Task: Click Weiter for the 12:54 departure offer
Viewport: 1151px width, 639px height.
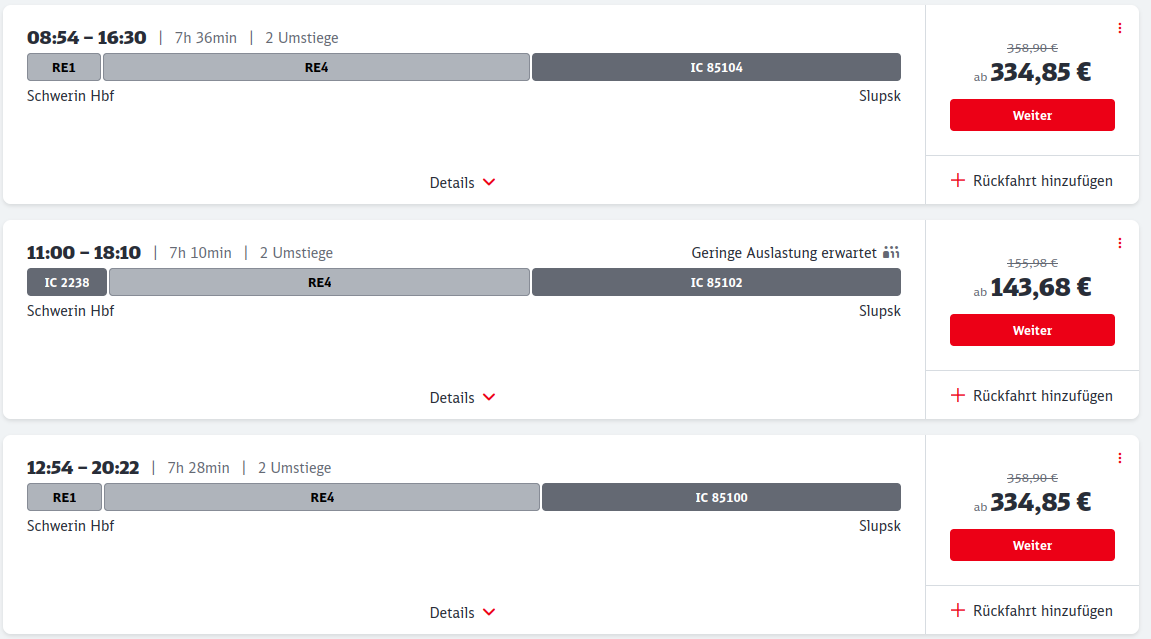Action: pyautogui.click(x=1032, y=545)
